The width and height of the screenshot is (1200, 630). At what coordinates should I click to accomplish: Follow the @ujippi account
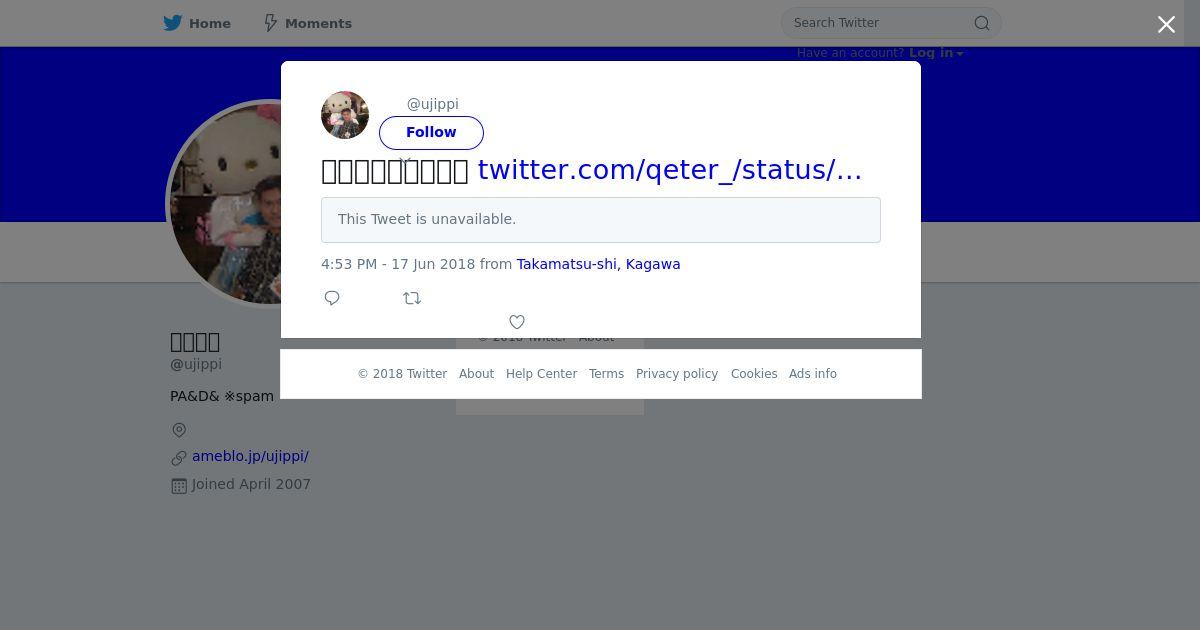431,132
